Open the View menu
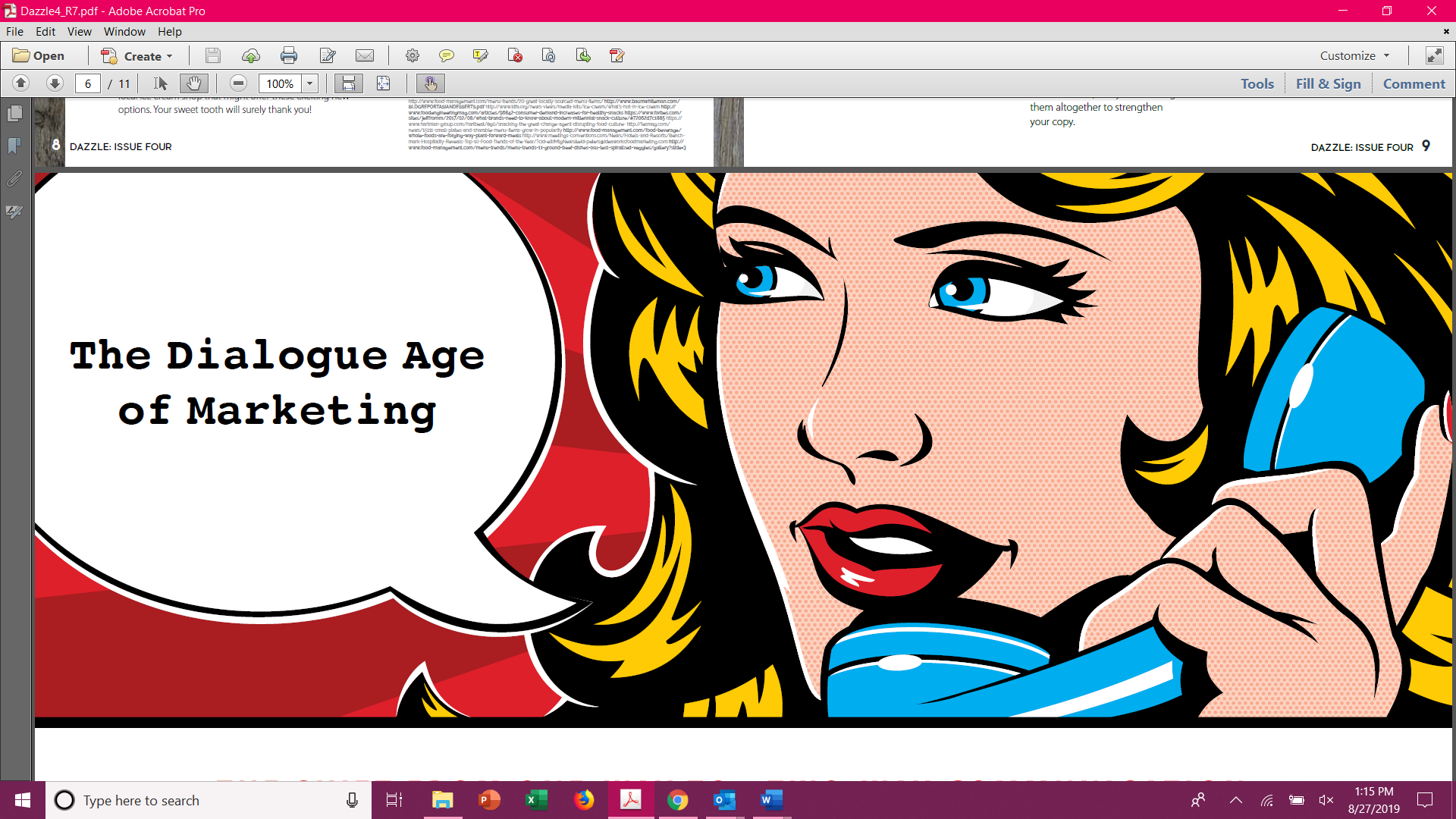Viewport: 1456px width, 819px height. coord(79,32)
